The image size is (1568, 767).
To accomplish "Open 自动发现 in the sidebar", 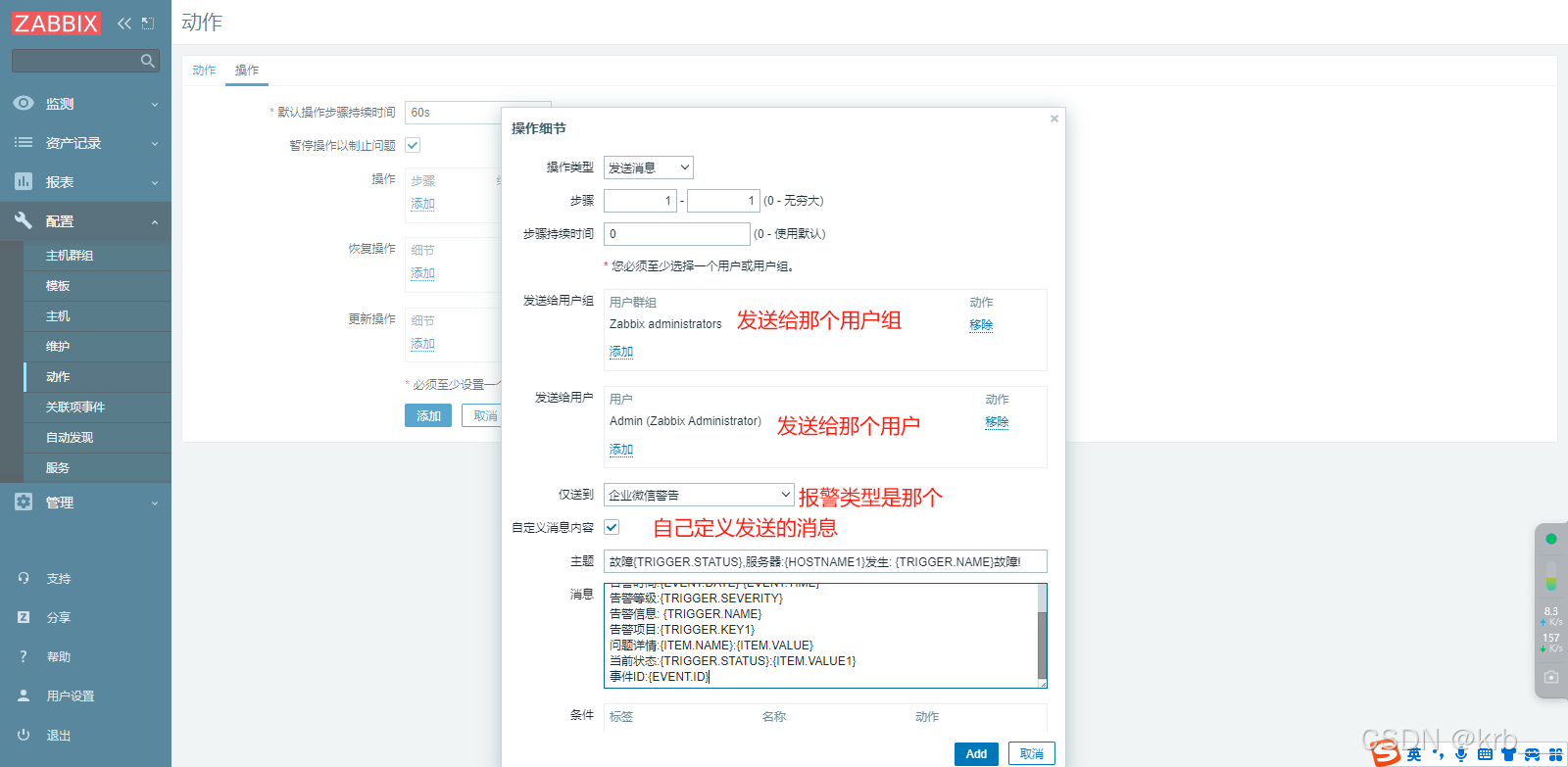I will (x=97, y=438).
